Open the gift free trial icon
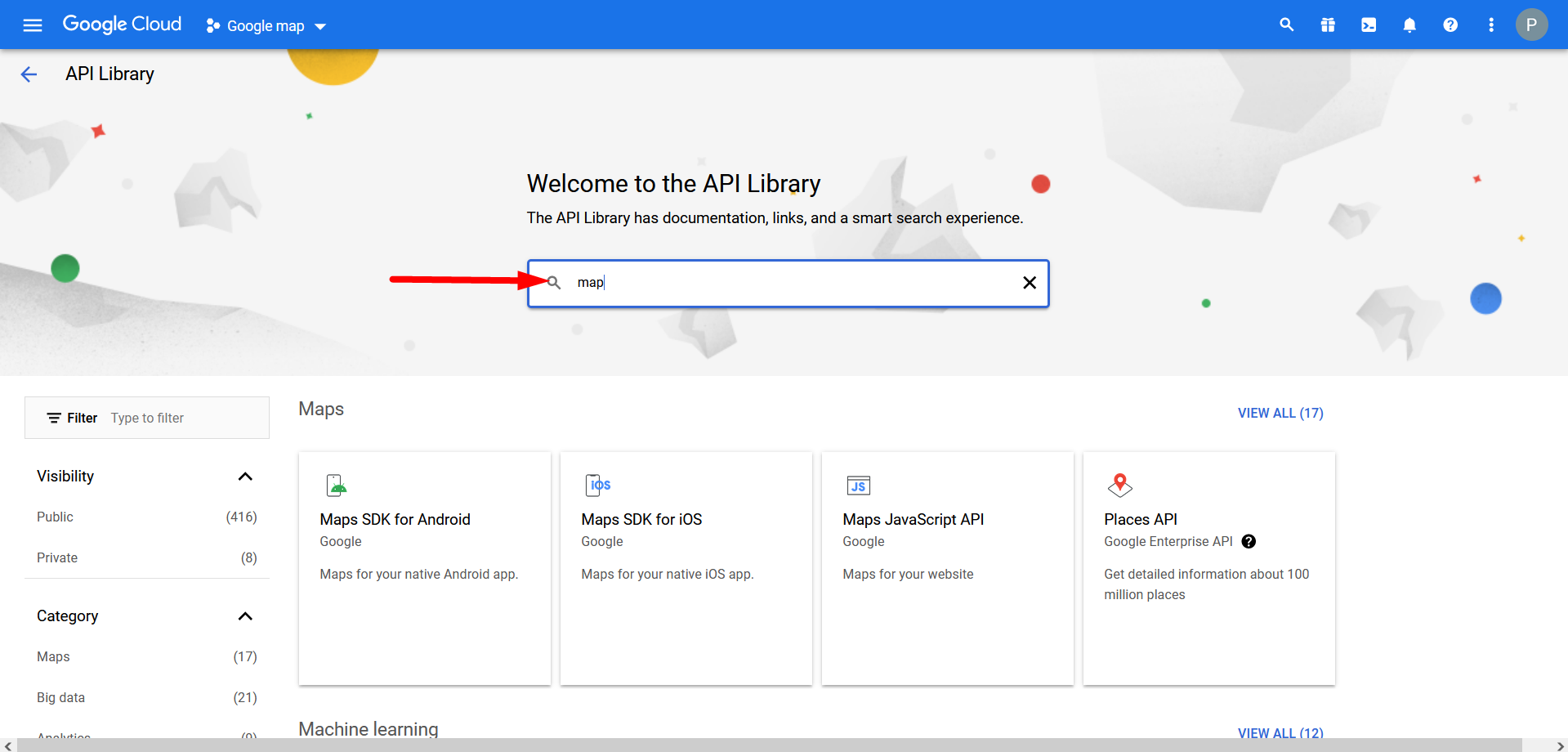The image size is (1568, 752). tap(1328, 25)
